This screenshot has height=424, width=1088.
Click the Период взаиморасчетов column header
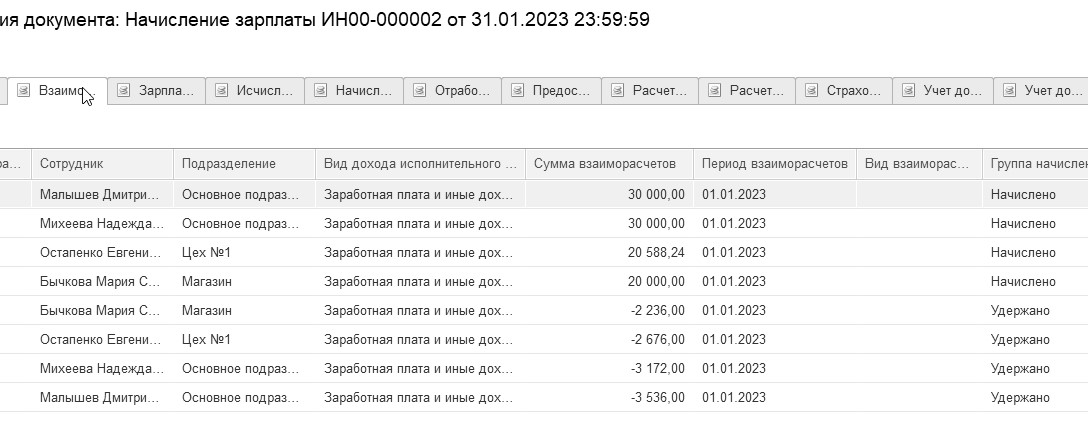(774, 164)
